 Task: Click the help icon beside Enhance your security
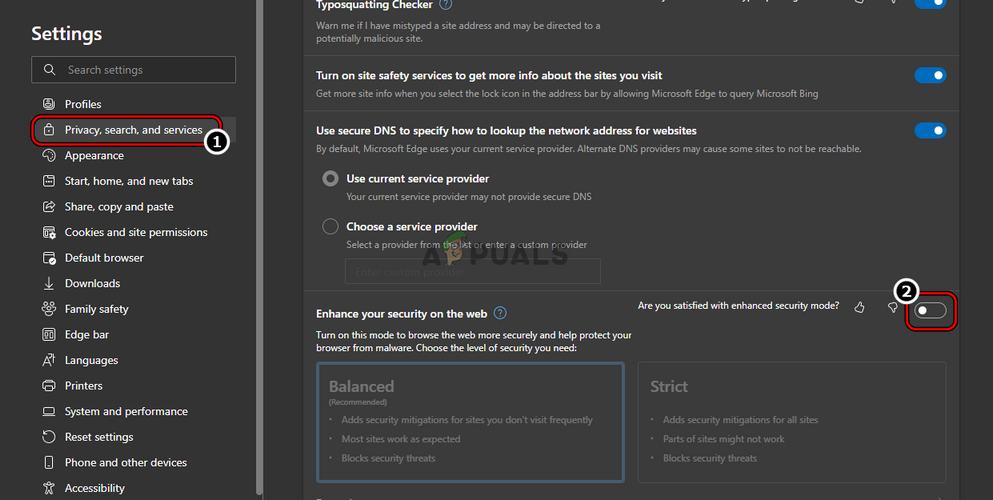[x=500, y=313]
